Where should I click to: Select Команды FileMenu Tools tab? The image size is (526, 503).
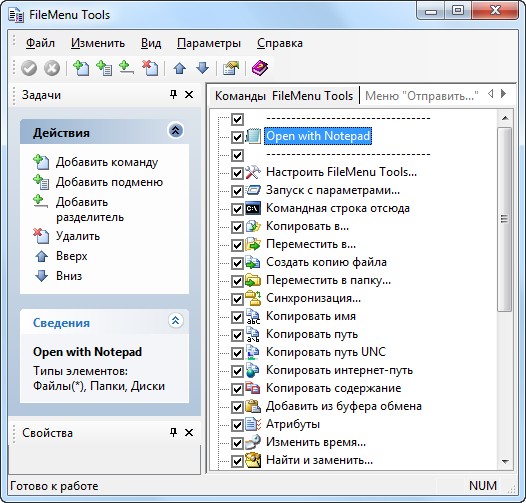284,96
